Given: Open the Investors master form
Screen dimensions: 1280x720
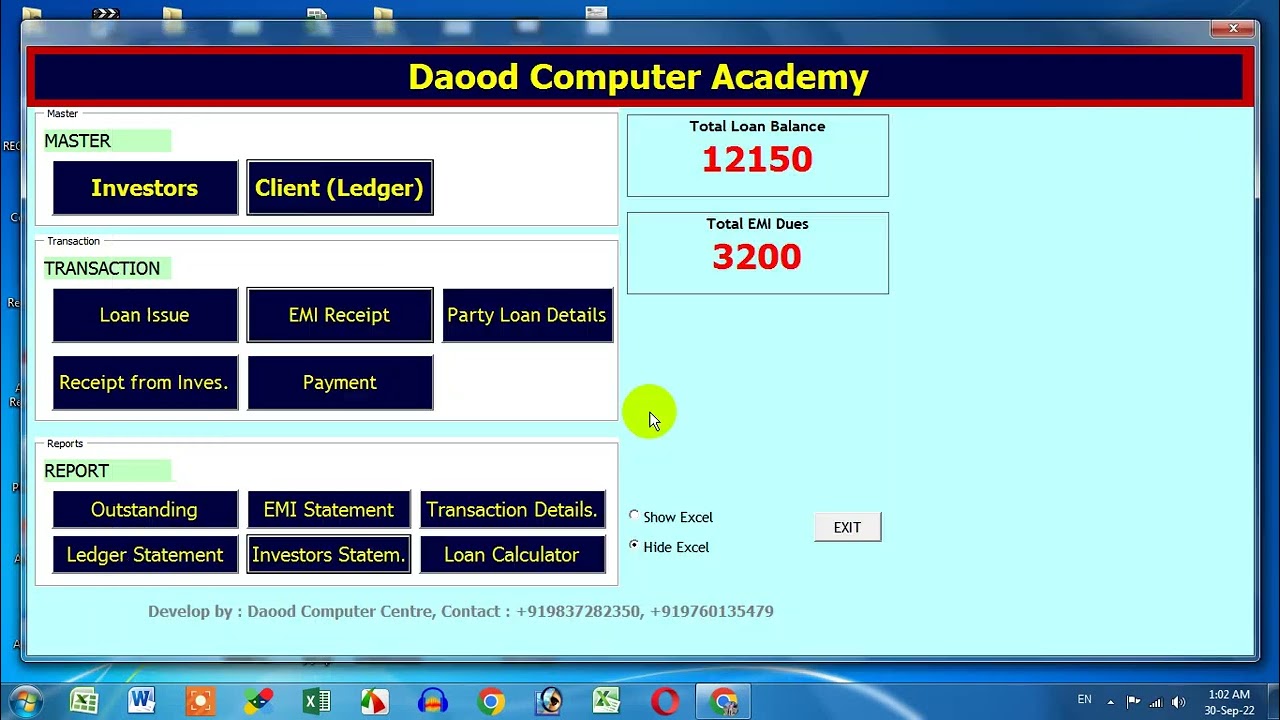Looking at the screenshot, I should (145, 188).
